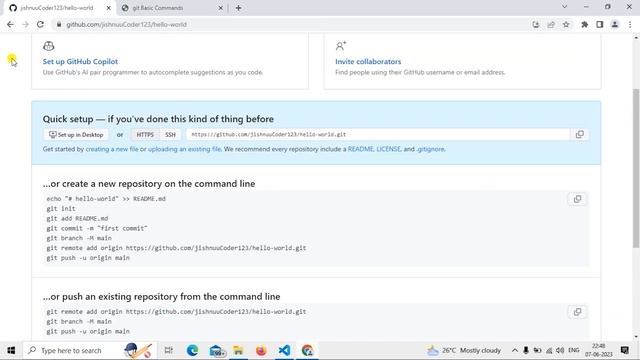
Task: Copy the push existing repository commands
Action: point(577,312)
